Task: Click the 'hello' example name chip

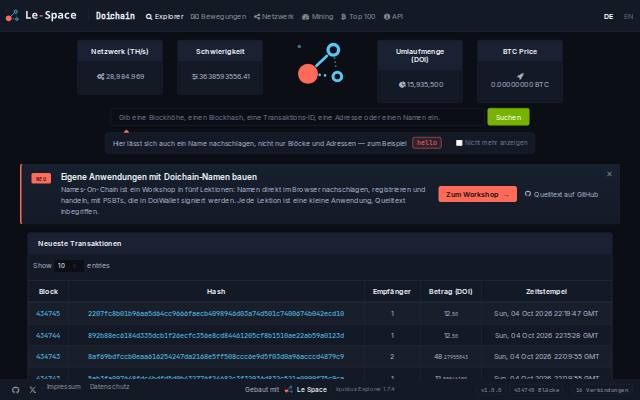Action: click(427, 143)
